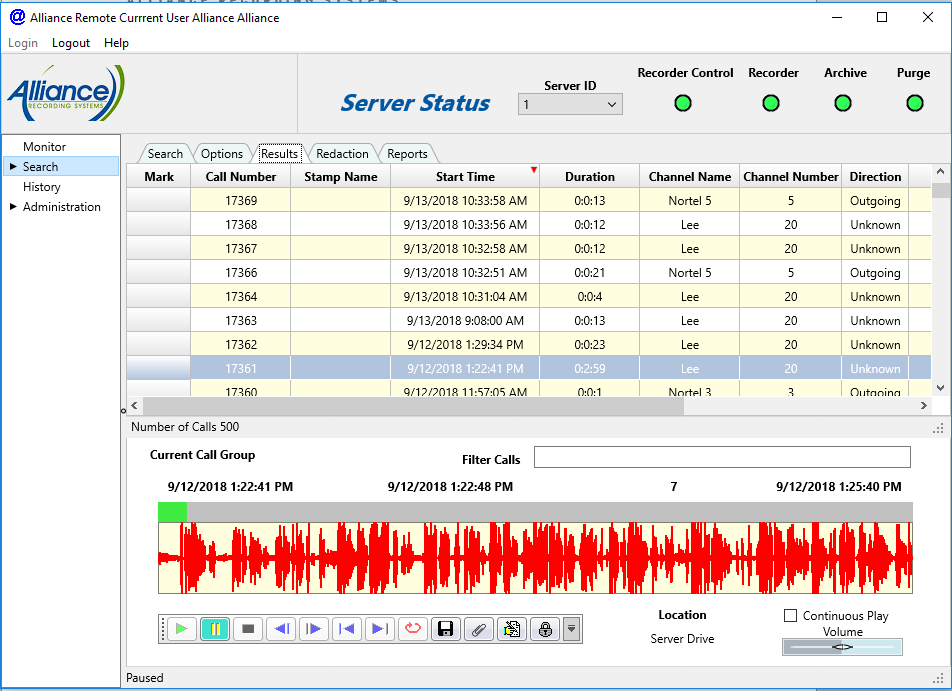Click the paperclip attach icon
Viewport: 952px width, 691px height.
click(x=479, y=628)
